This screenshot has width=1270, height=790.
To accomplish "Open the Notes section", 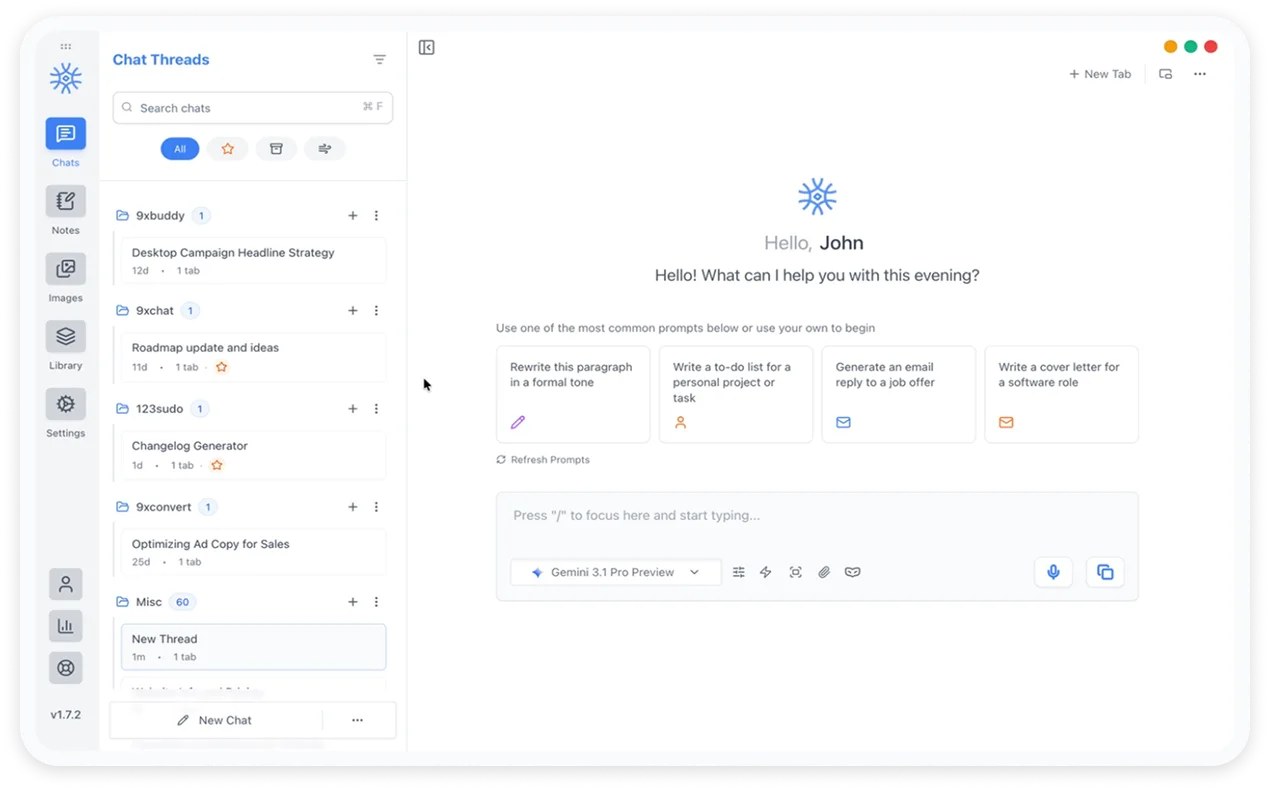I will pyautogui.click(x=65, y=201).
